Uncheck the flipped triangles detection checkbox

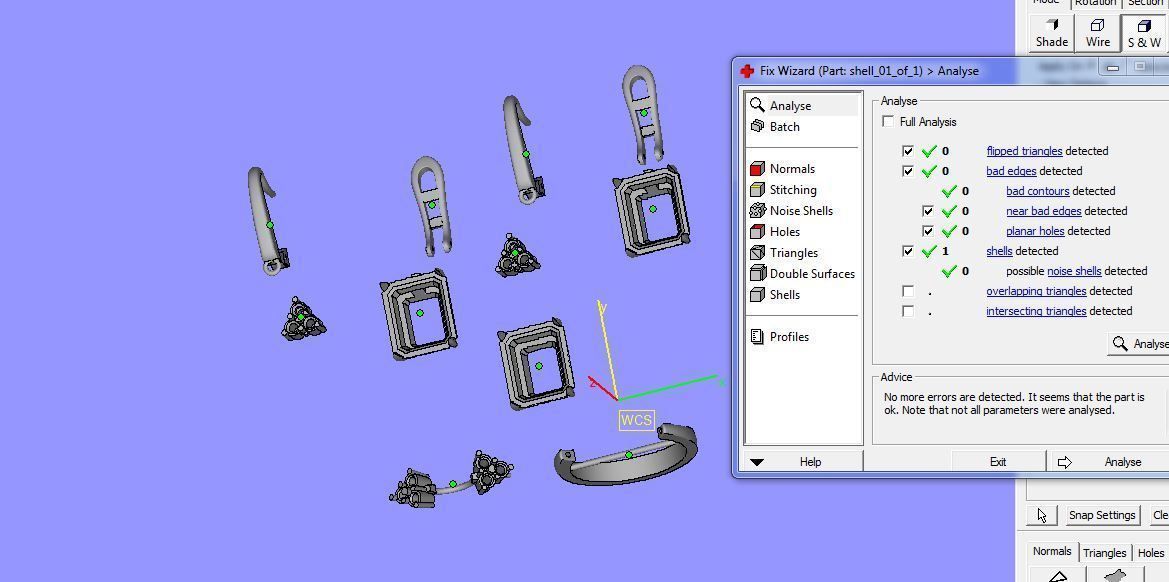click(x=907, y=151)
